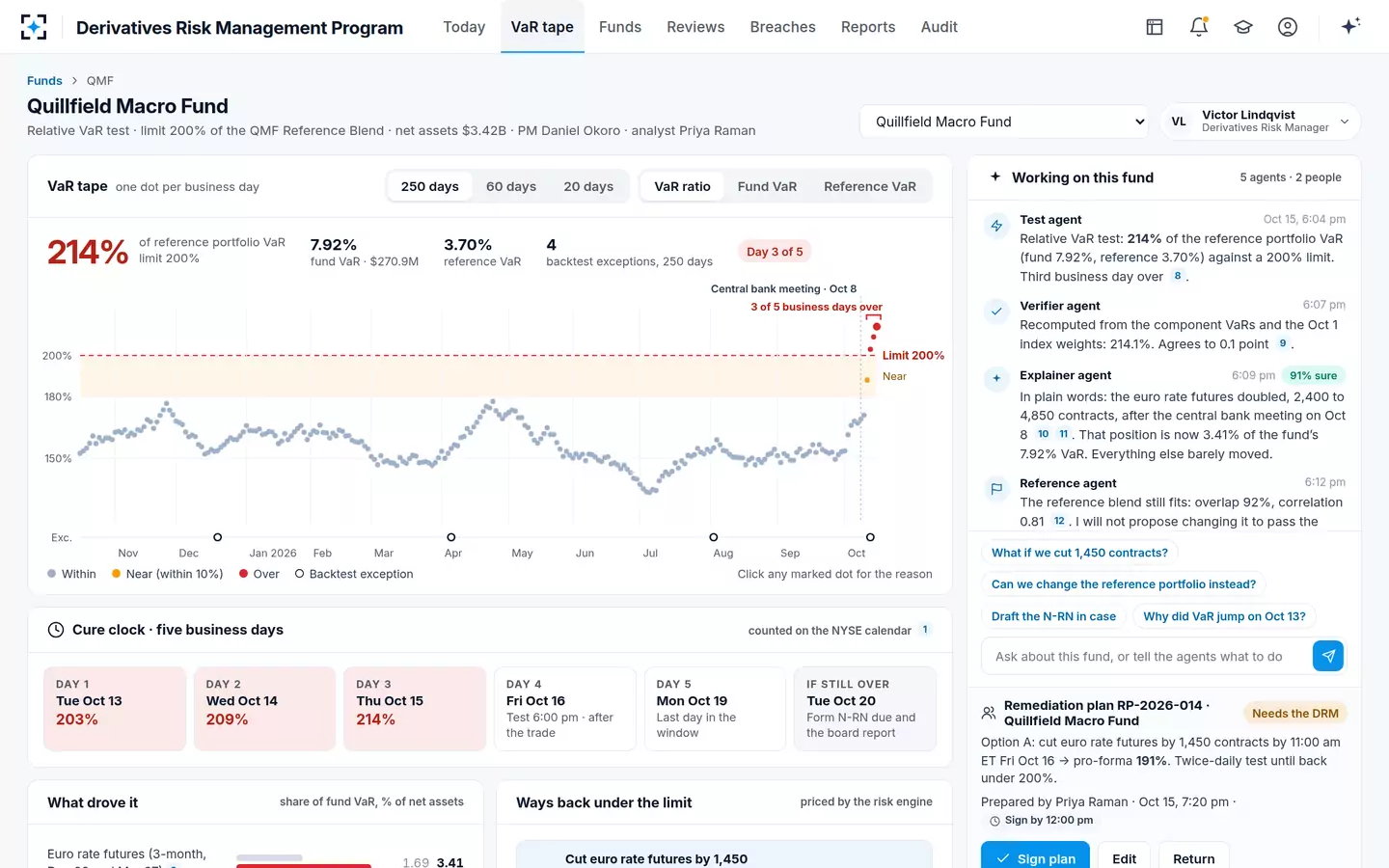Switch tape range to 60 days
The image size is (1389, 868).
[x=511, y=186]
